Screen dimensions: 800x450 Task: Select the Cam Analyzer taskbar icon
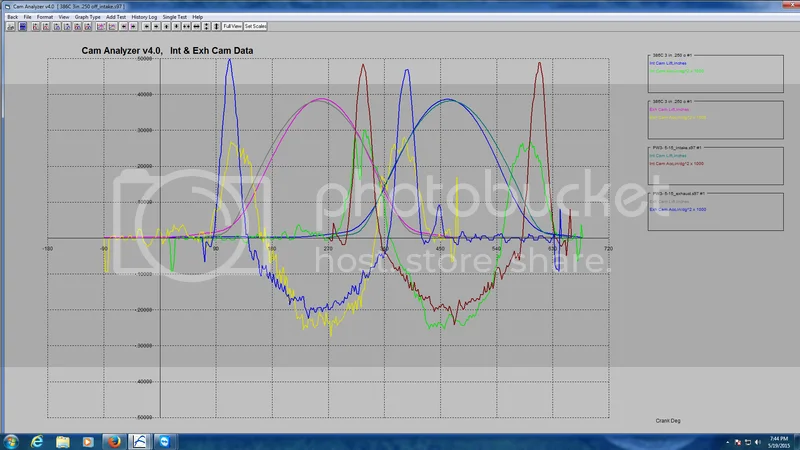pyautogui.click(x=139, y=440)
